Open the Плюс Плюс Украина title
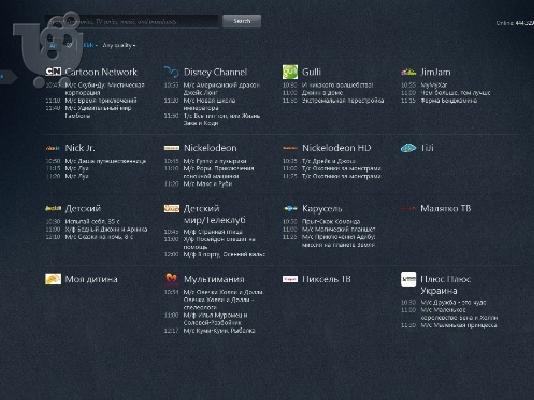534x400 pixels. 445,285
